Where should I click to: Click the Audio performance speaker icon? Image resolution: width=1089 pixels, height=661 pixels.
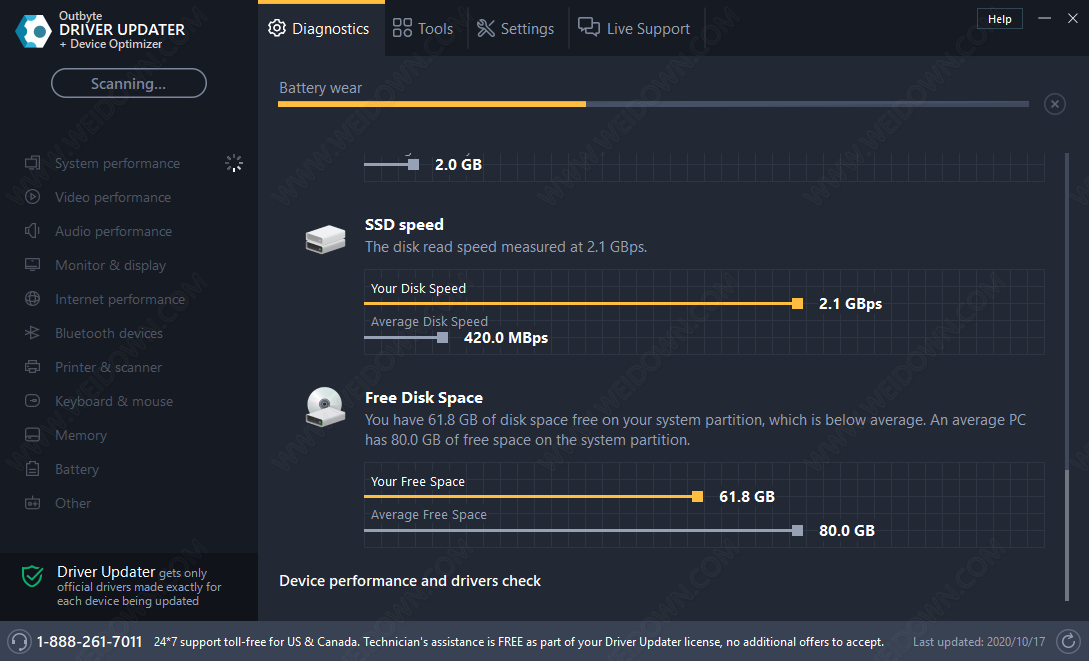pos(33,231)
